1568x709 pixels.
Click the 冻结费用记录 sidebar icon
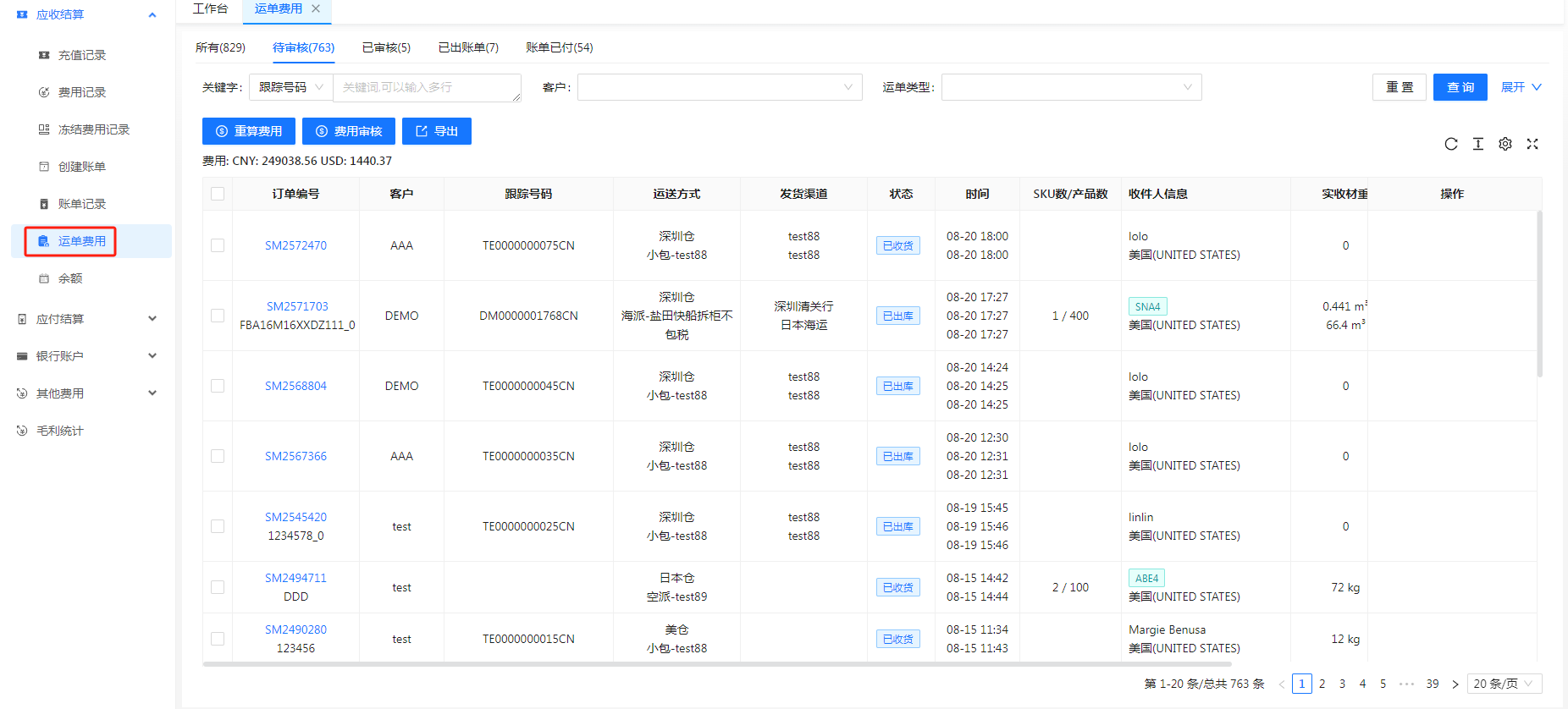[x=44, y=129]
